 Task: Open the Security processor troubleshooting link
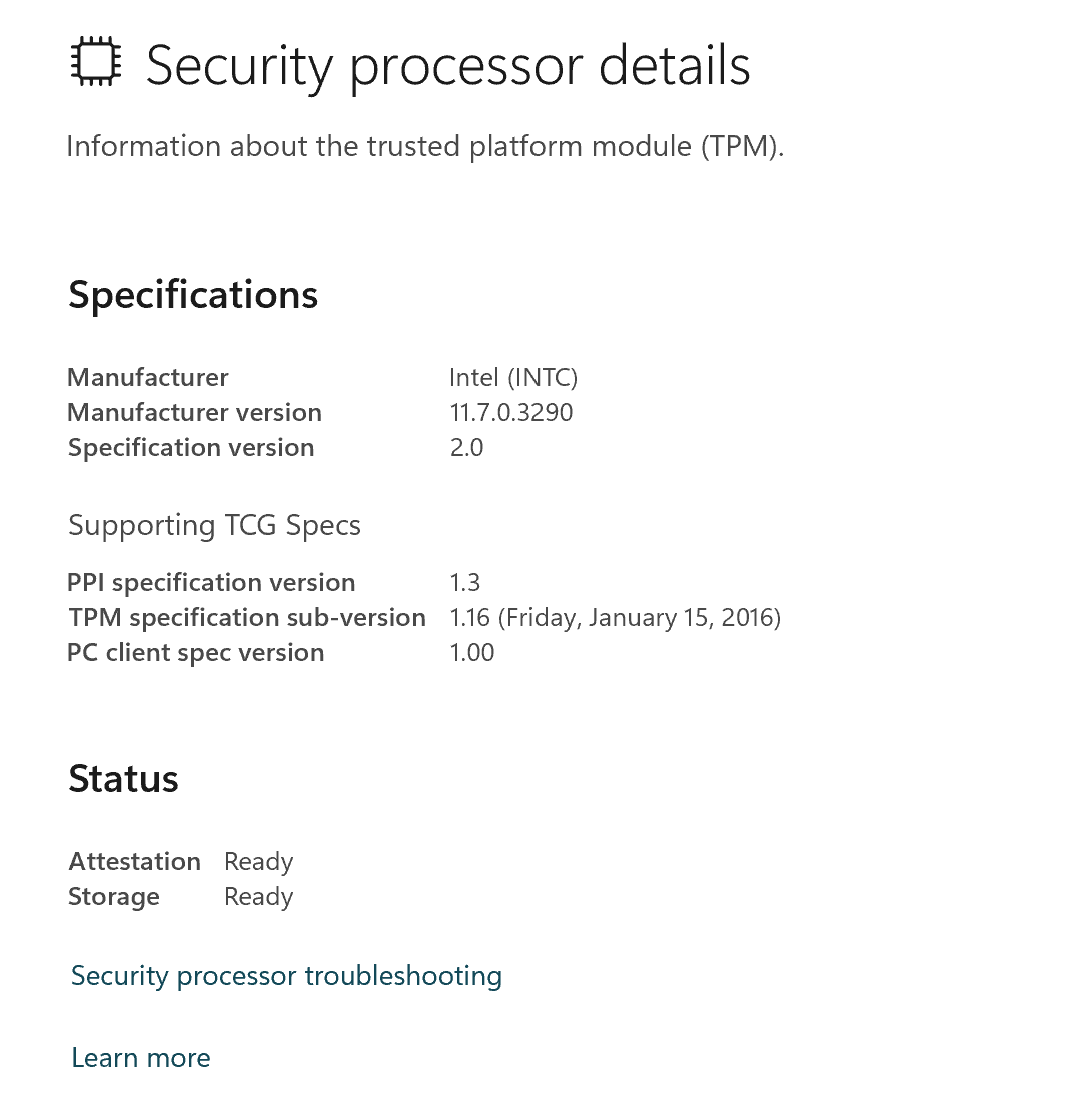(287, 976)
